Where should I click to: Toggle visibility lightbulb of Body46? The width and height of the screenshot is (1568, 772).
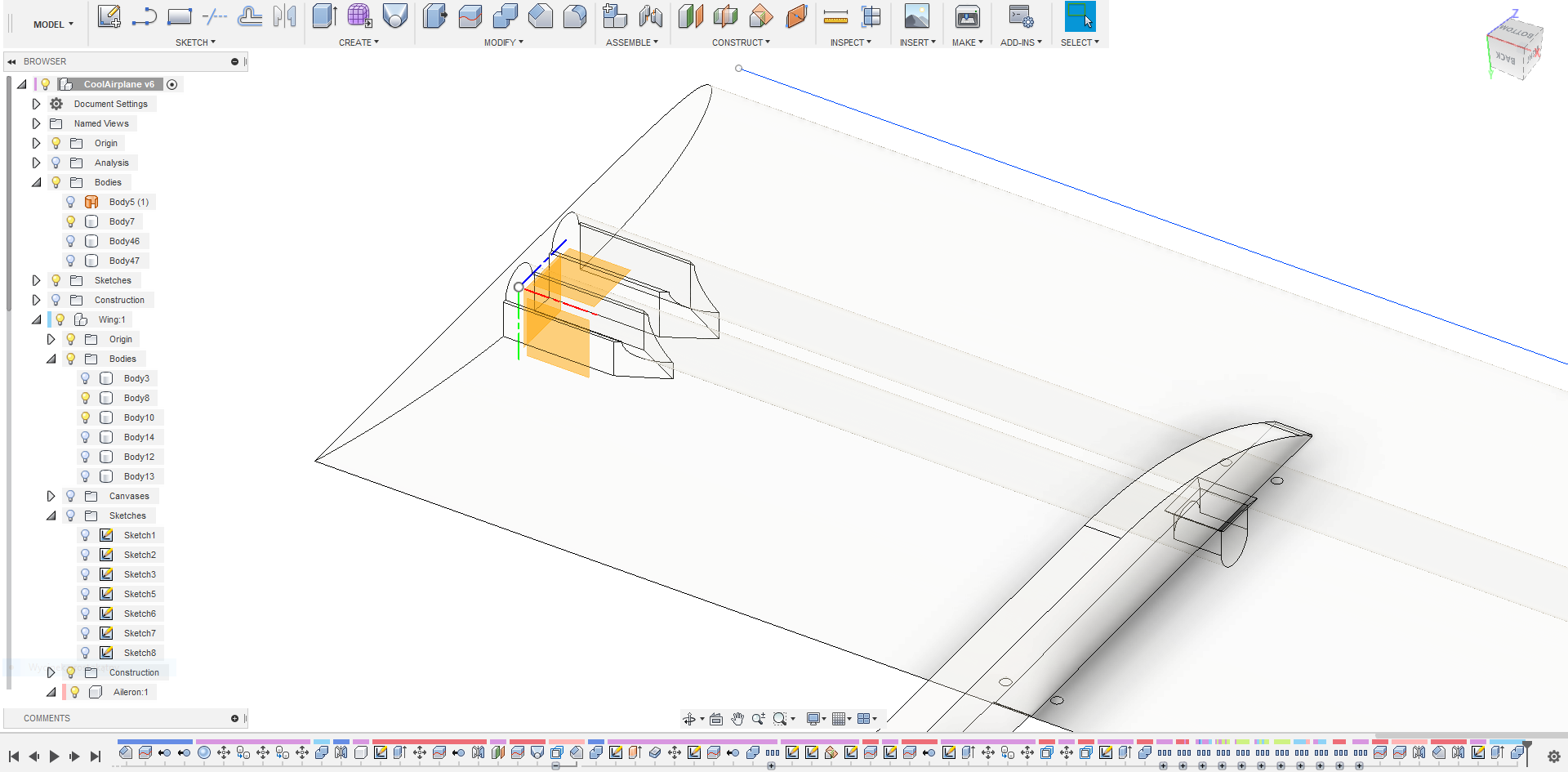click(x=70, y=241)
